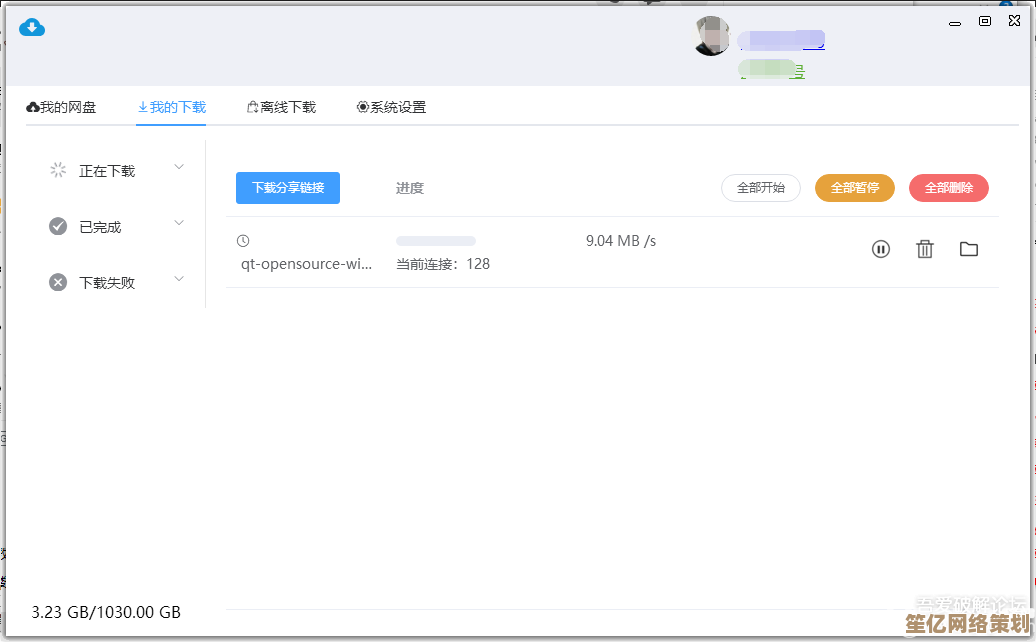Viewport: 1036px width, 642px height.
Task: Open the 系统设置 tab
Action: [392, 106]
